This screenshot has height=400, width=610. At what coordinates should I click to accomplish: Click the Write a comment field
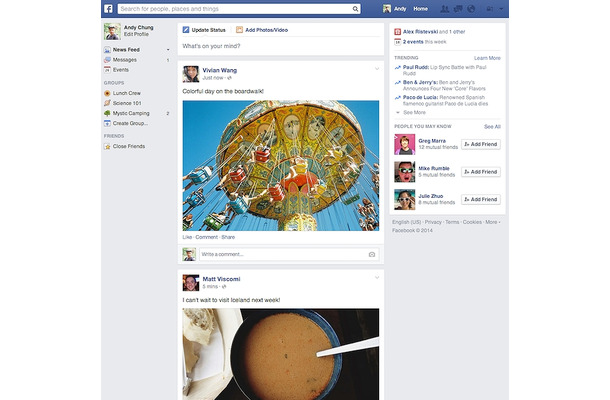click(289, 254)
